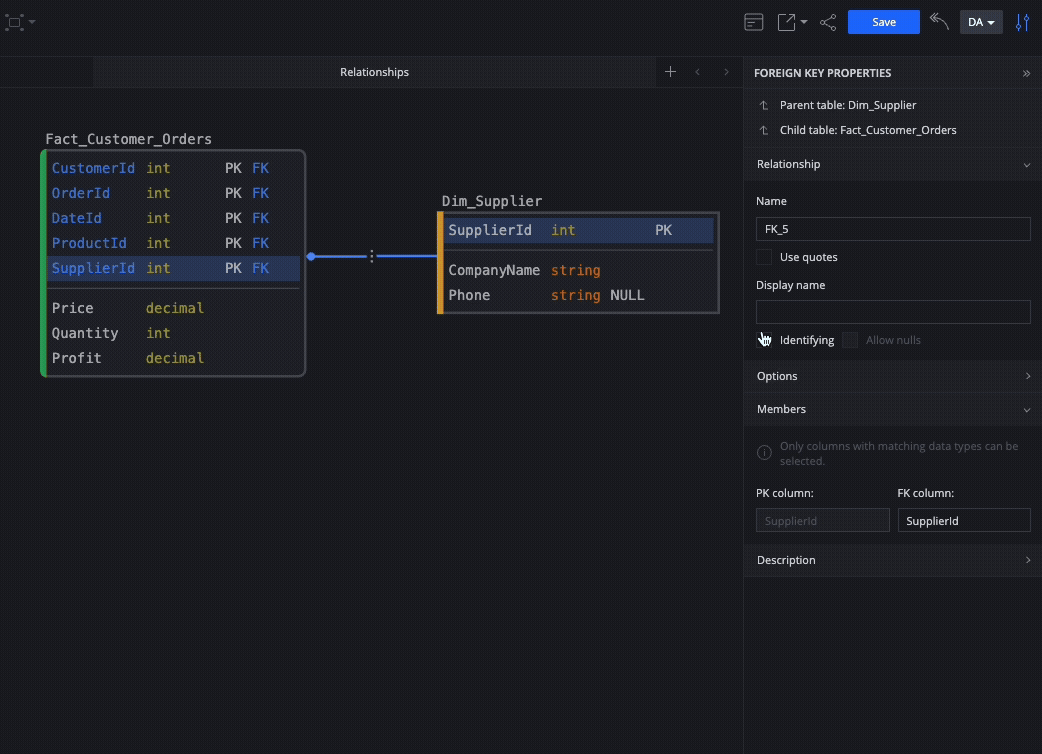The image size is (1042, 754).
Task: Select the Relationships tab
Action: (x=374, y=72)
